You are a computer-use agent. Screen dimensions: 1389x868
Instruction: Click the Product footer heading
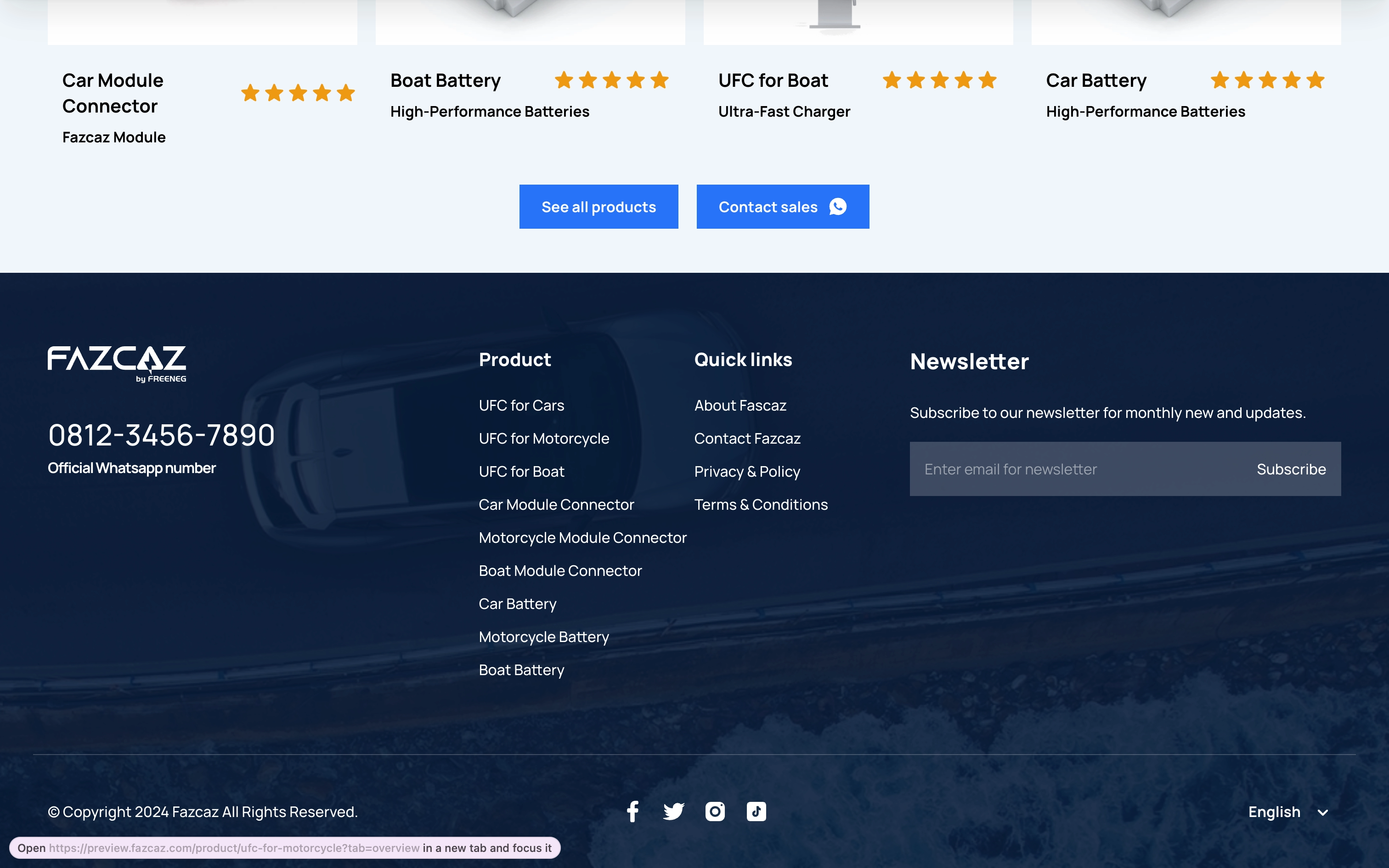coord(515,359)
